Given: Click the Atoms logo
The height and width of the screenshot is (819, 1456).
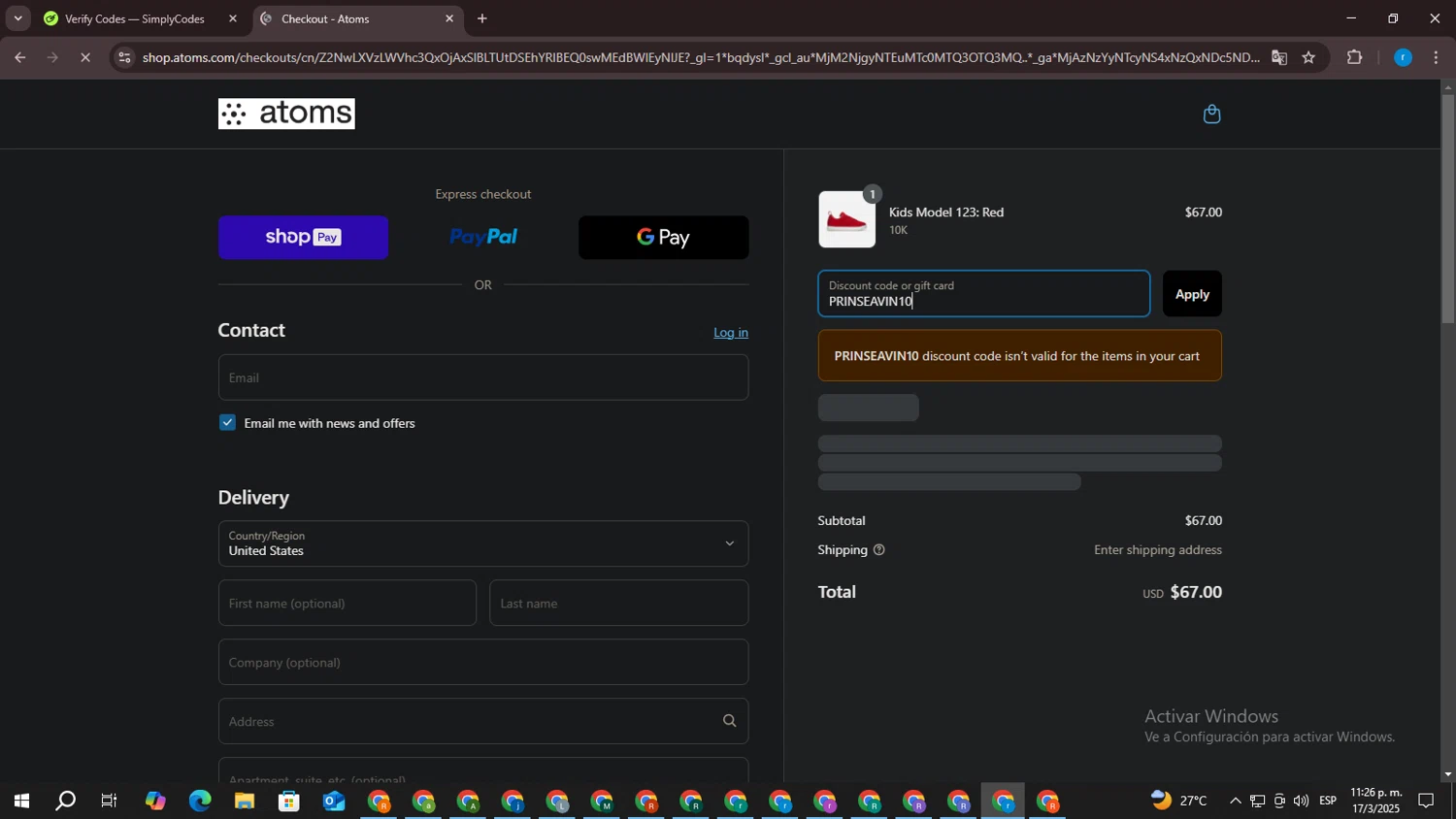Looking at the screenshot, I should tap(286, 114).
